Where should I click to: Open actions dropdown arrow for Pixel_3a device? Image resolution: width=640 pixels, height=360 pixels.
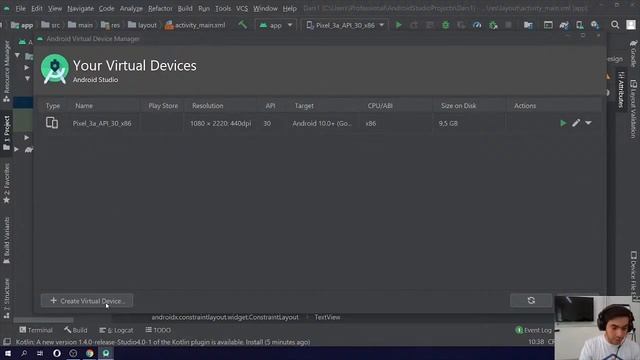(588, 122)
